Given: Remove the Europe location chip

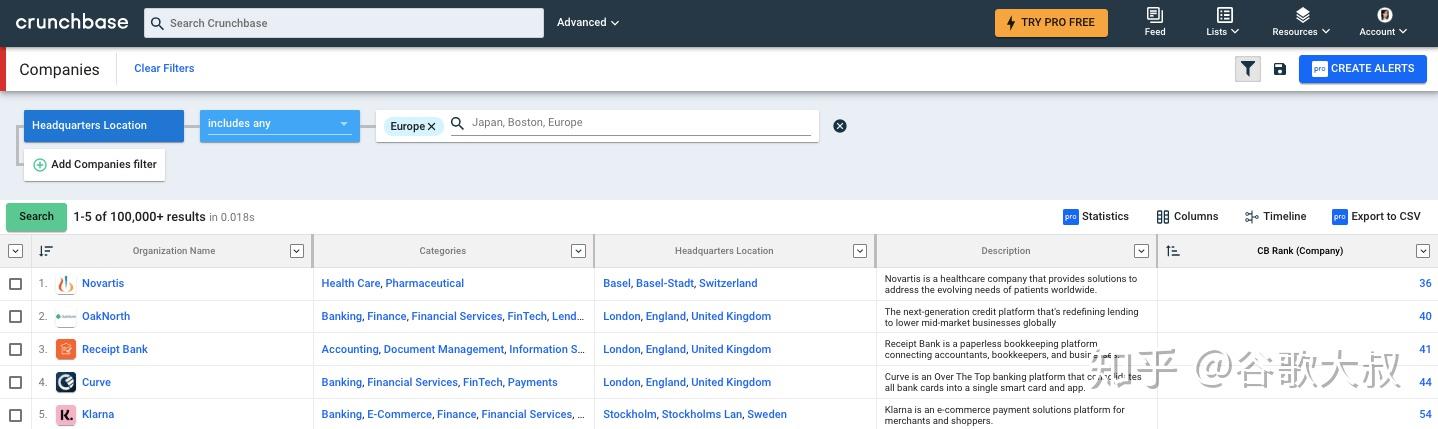Looking at the screenshot, I should click(x=432, y=127).
